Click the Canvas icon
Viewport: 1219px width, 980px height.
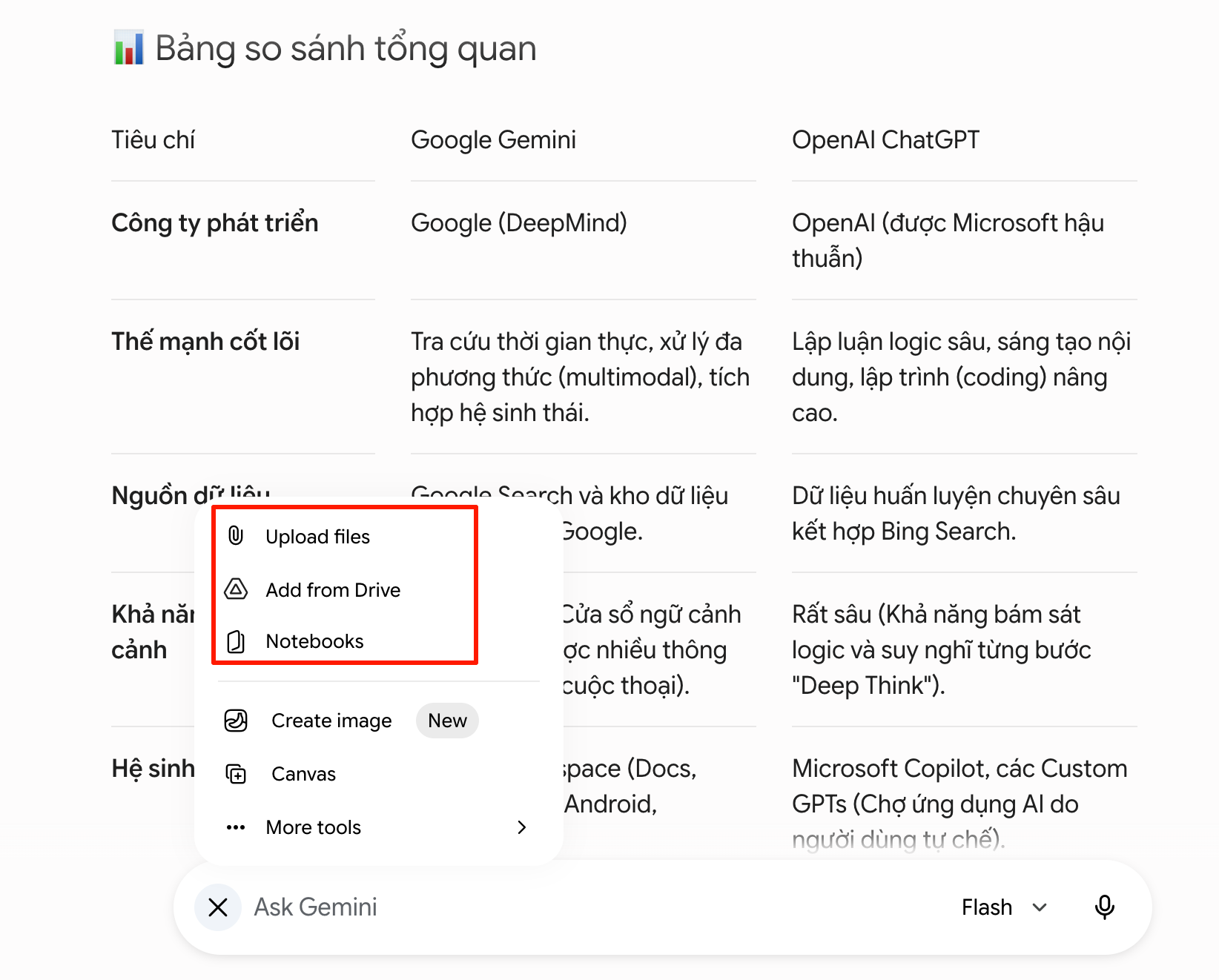click(x=236, y=774)
